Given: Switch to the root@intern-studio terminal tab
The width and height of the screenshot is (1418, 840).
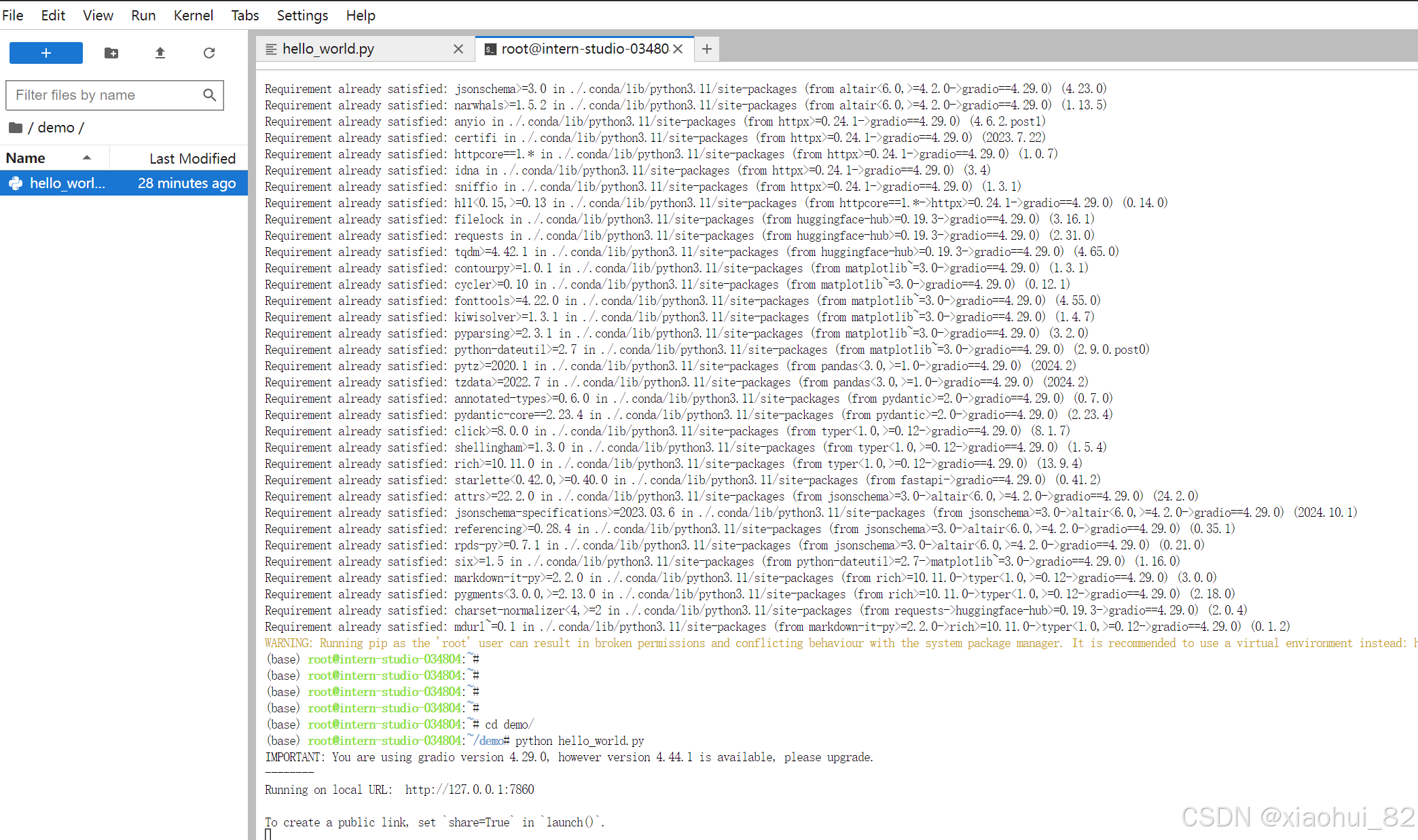Looking at the screenshot, I should coord(584,49).
